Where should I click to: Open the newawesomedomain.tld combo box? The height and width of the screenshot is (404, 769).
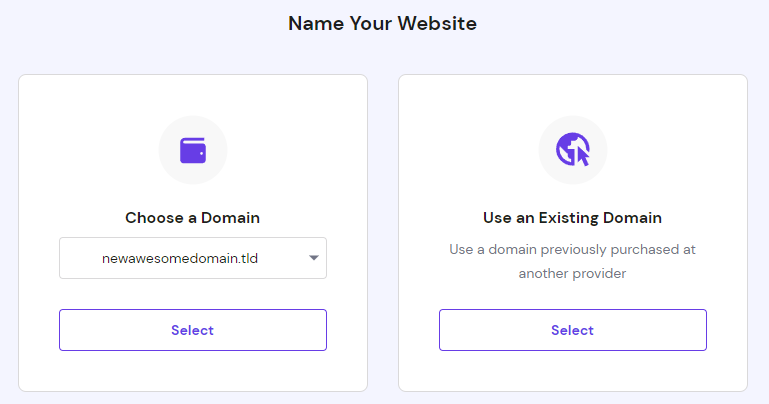[193, 258]
